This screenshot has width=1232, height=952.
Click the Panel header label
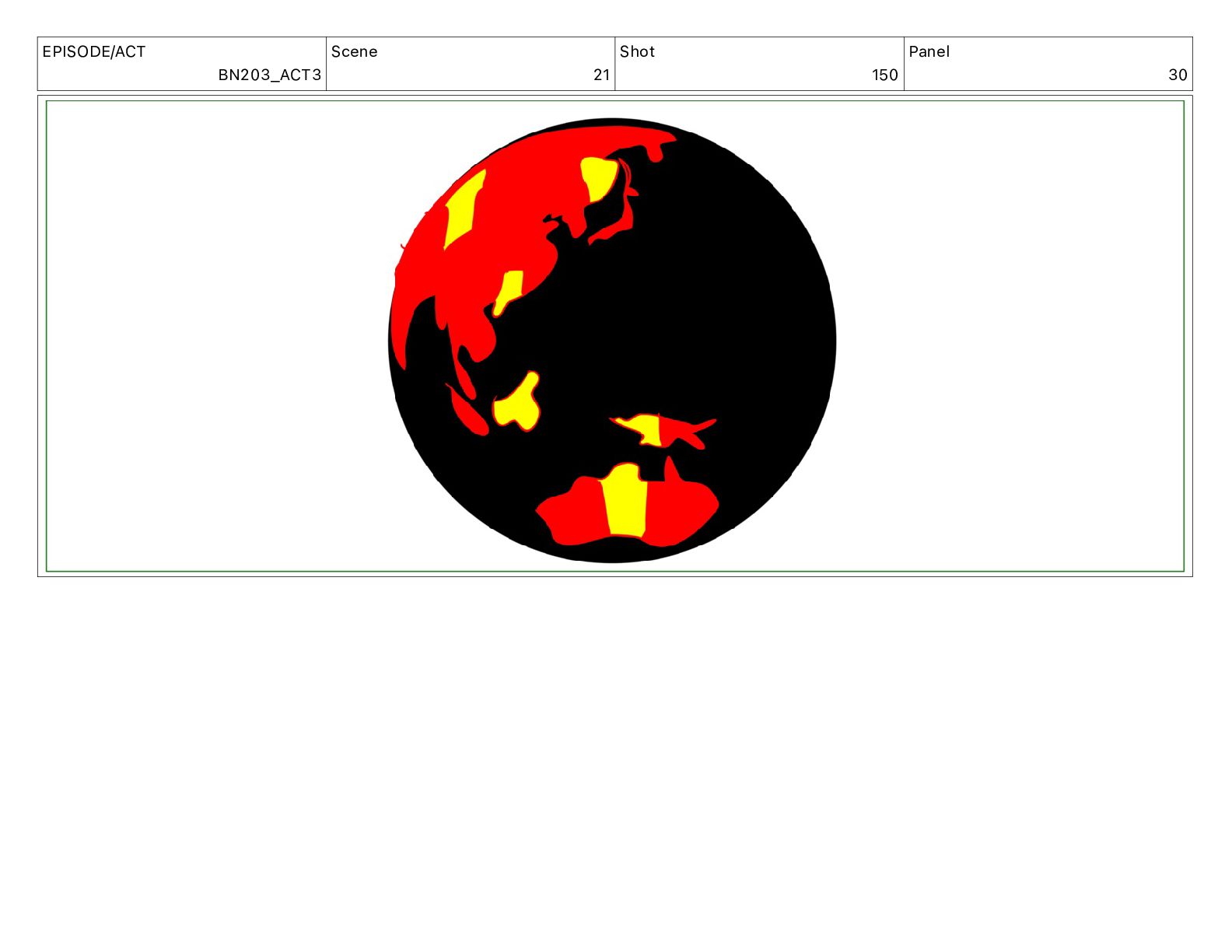click(x=929, y=52)
